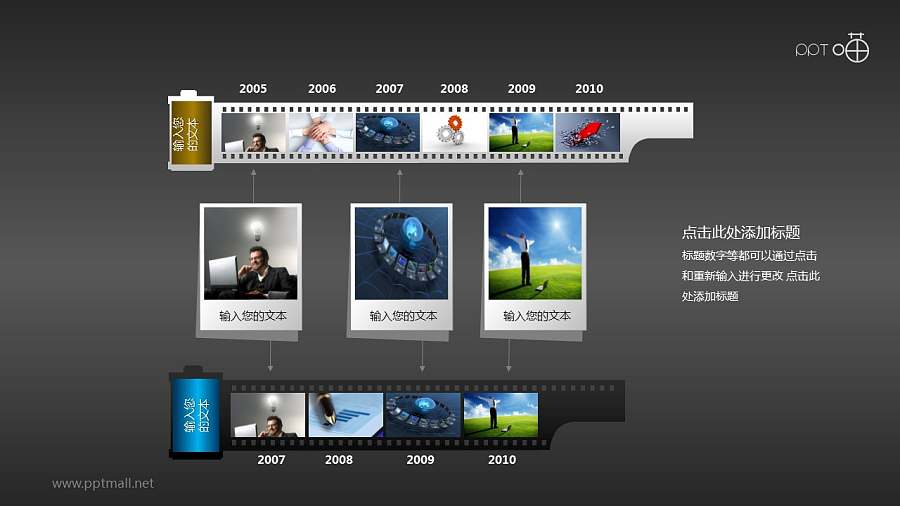
Task: Select the globe thumbnail in upper film strip
Action: tap(388, 132)
